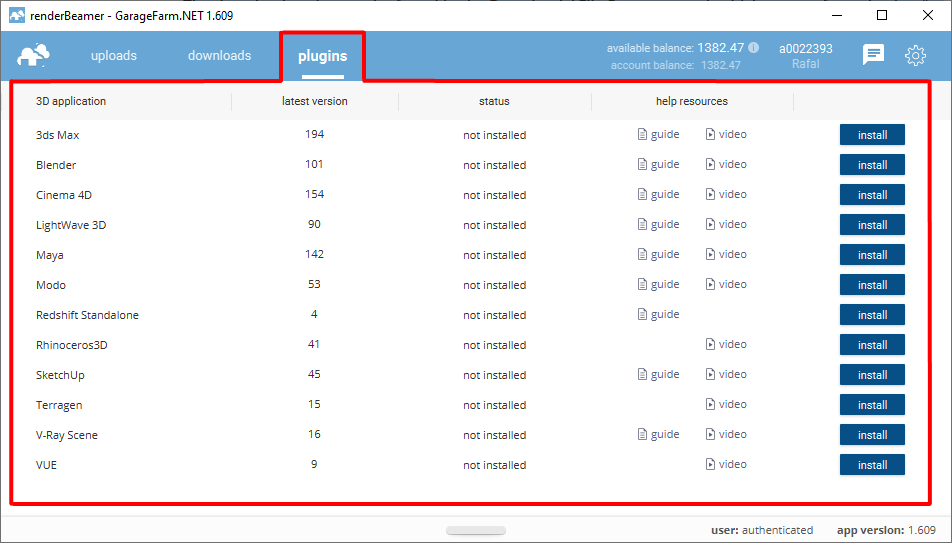Open the Maya video
This screenshot has width=952, height=543.
click(726, 254)
